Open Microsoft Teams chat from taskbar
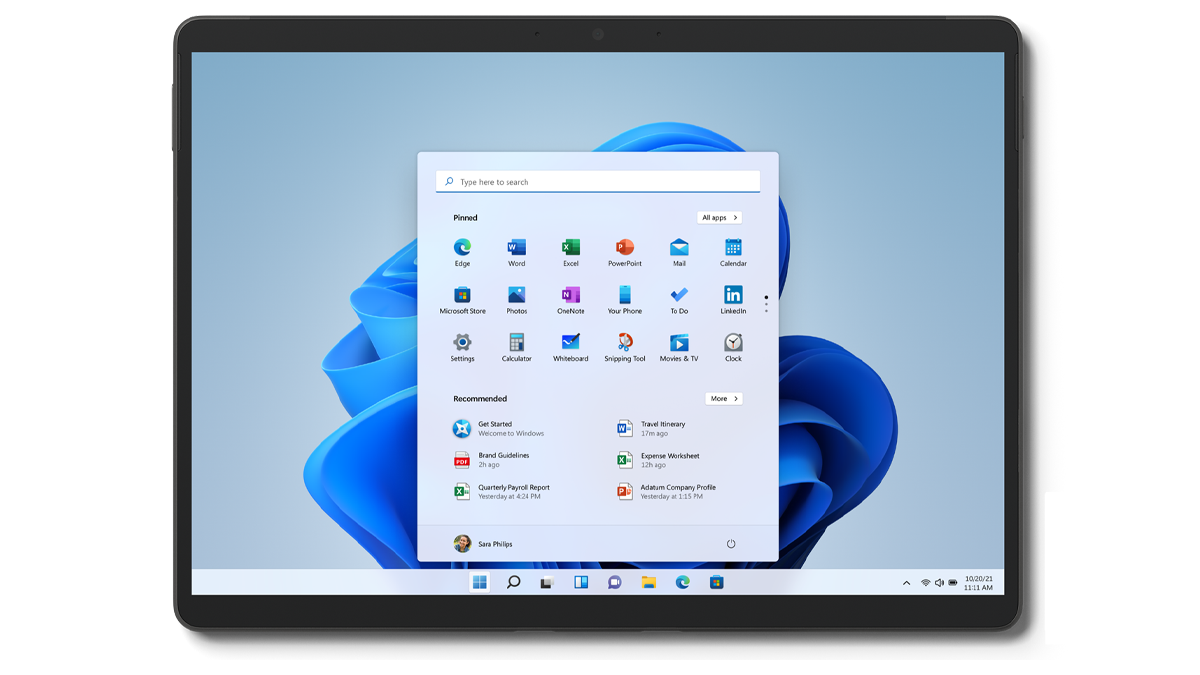The image size is (1200, 675). coord(614,581)
